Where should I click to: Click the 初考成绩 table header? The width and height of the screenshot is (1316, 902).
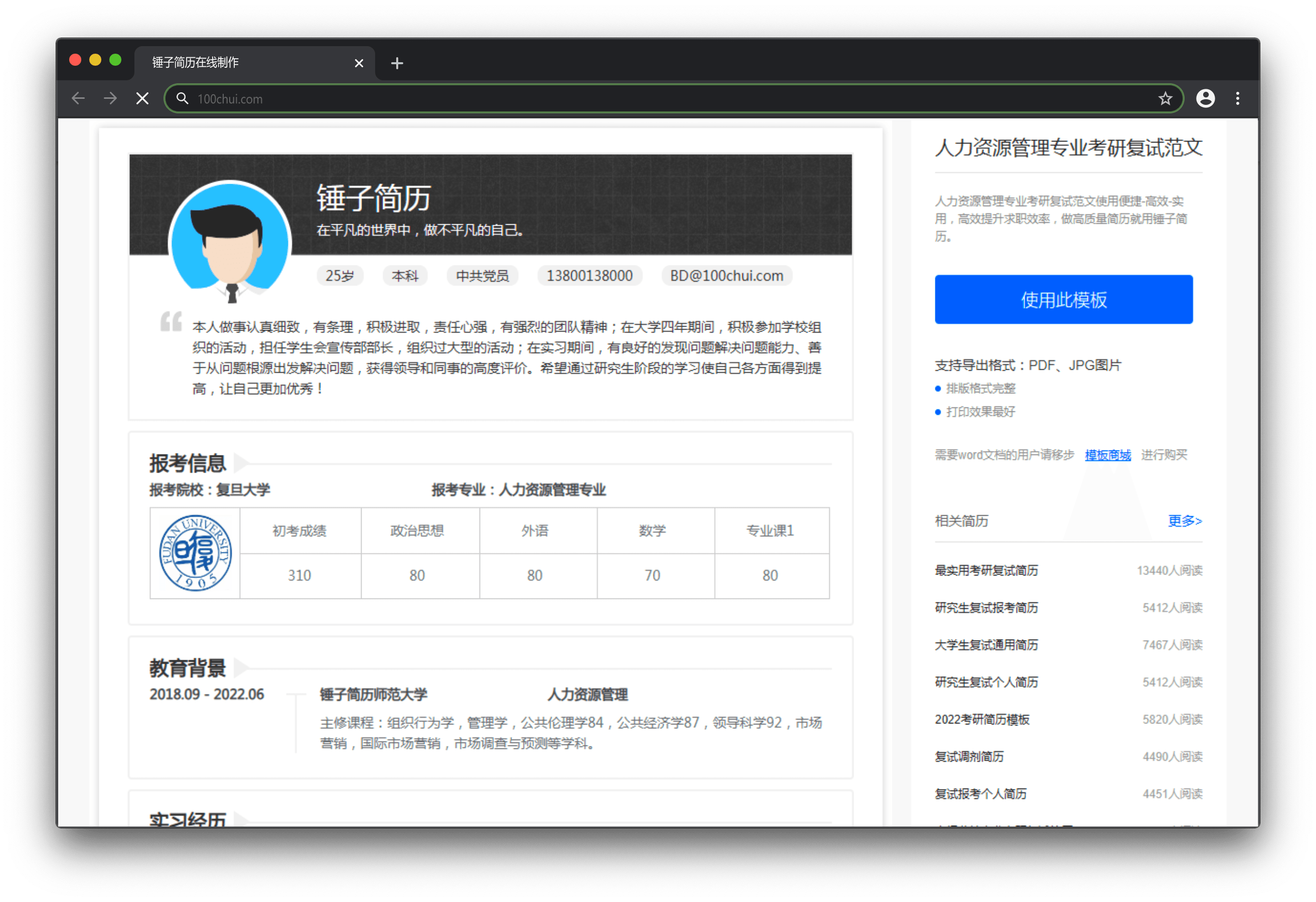tap(299, 531)
